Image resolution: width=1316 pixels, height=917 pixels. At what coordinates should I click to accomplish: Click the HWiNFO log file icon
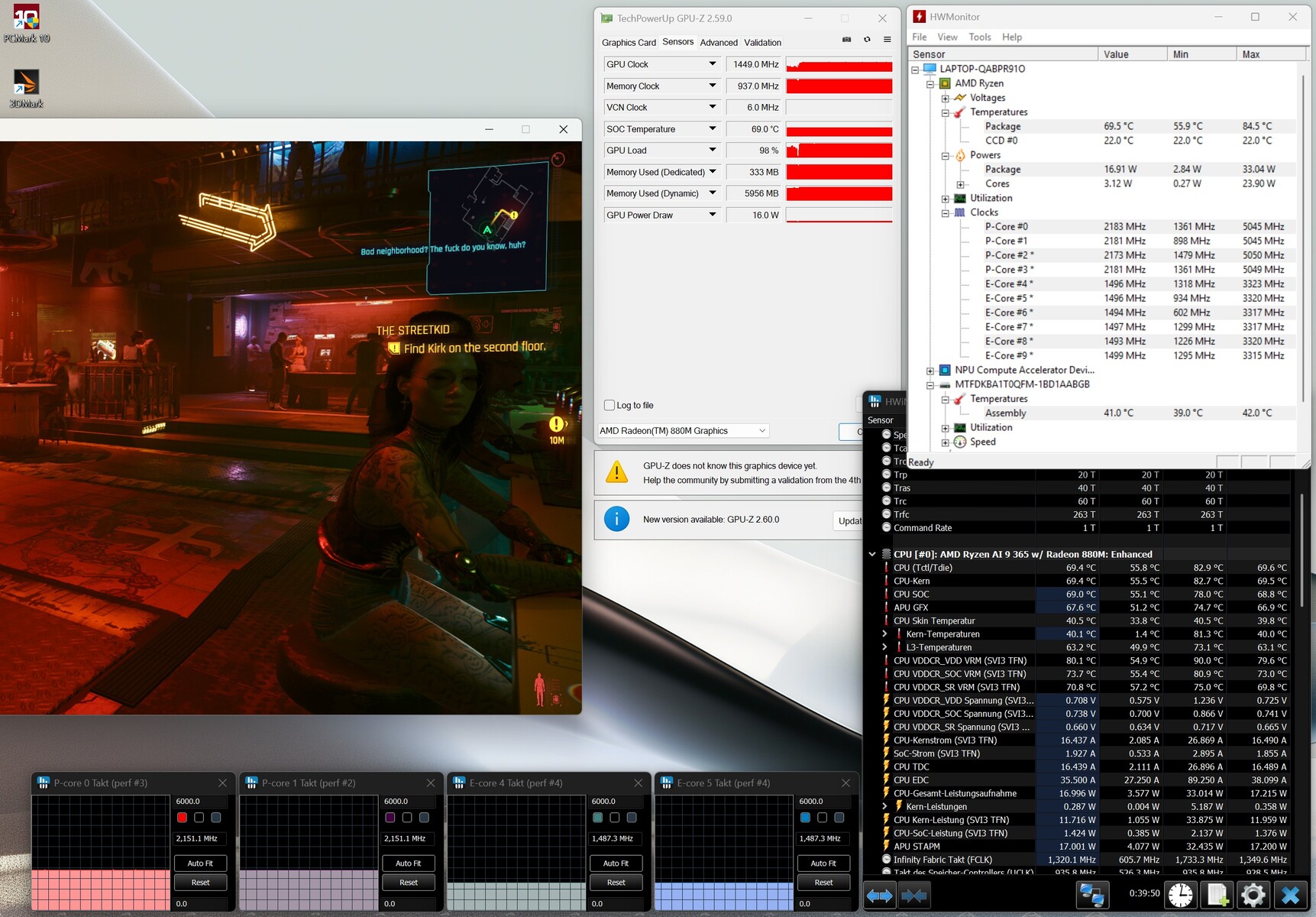click(1217, 895)
